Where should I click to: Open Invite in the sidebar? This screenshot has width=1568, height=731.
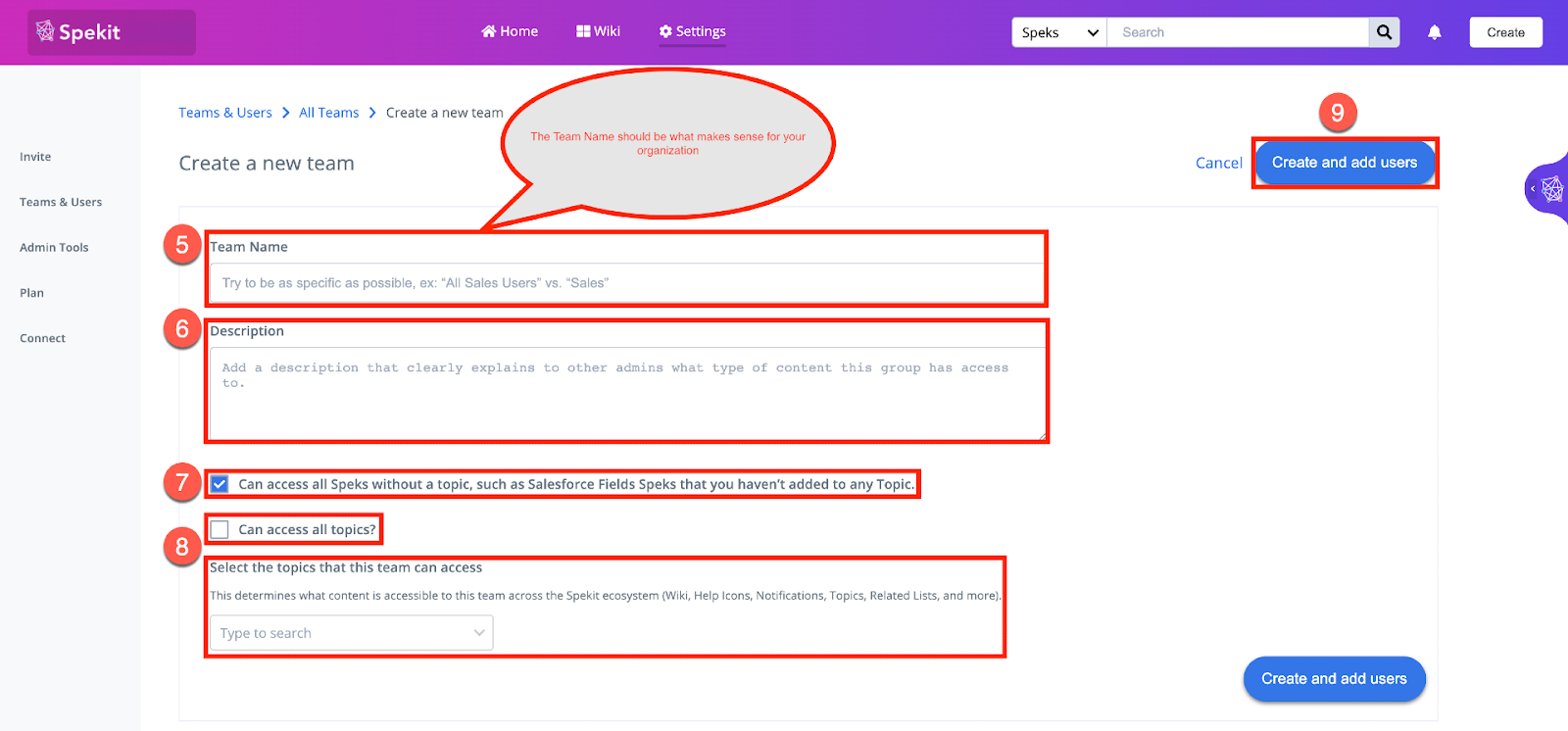(35, 157)
